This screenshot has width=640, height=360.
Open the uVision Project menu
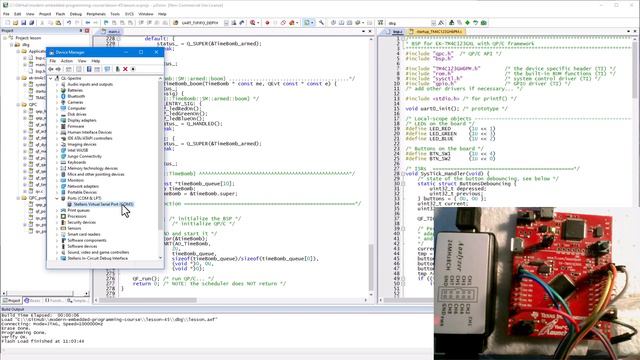coord(45,14)
